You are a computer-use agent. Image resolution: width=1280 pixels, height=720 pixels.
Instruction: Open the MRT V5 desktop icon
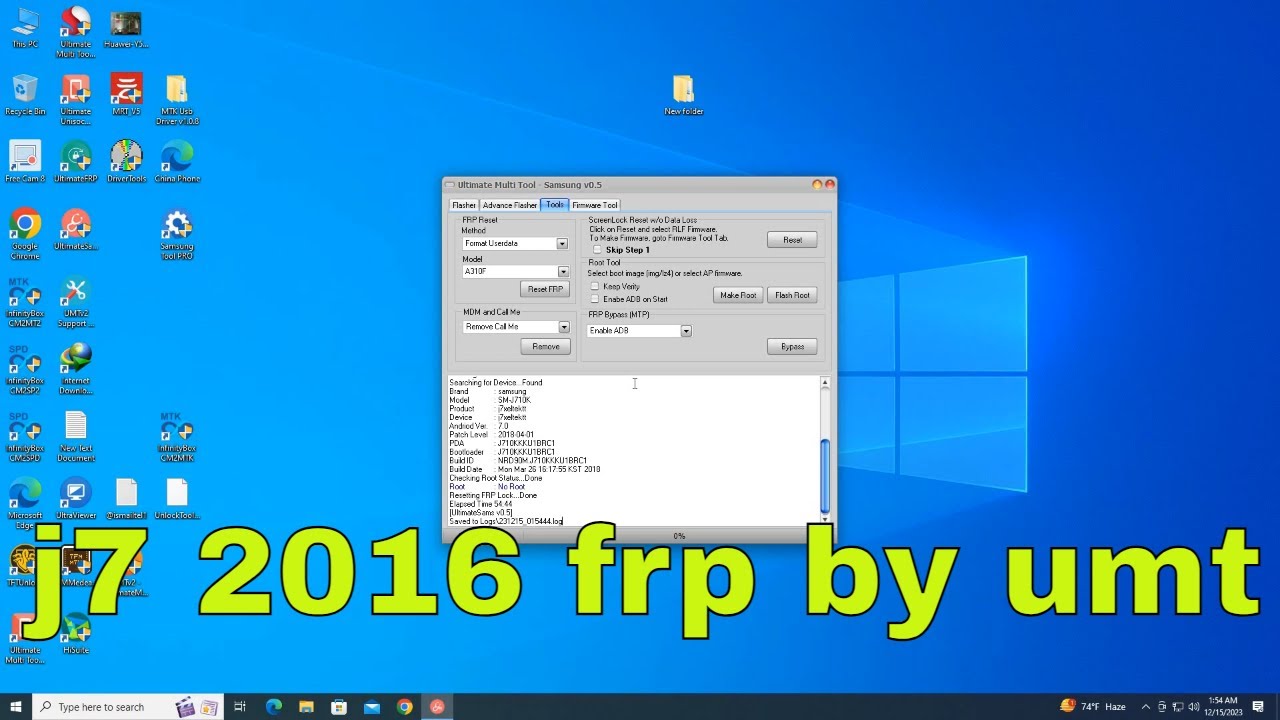126,91
